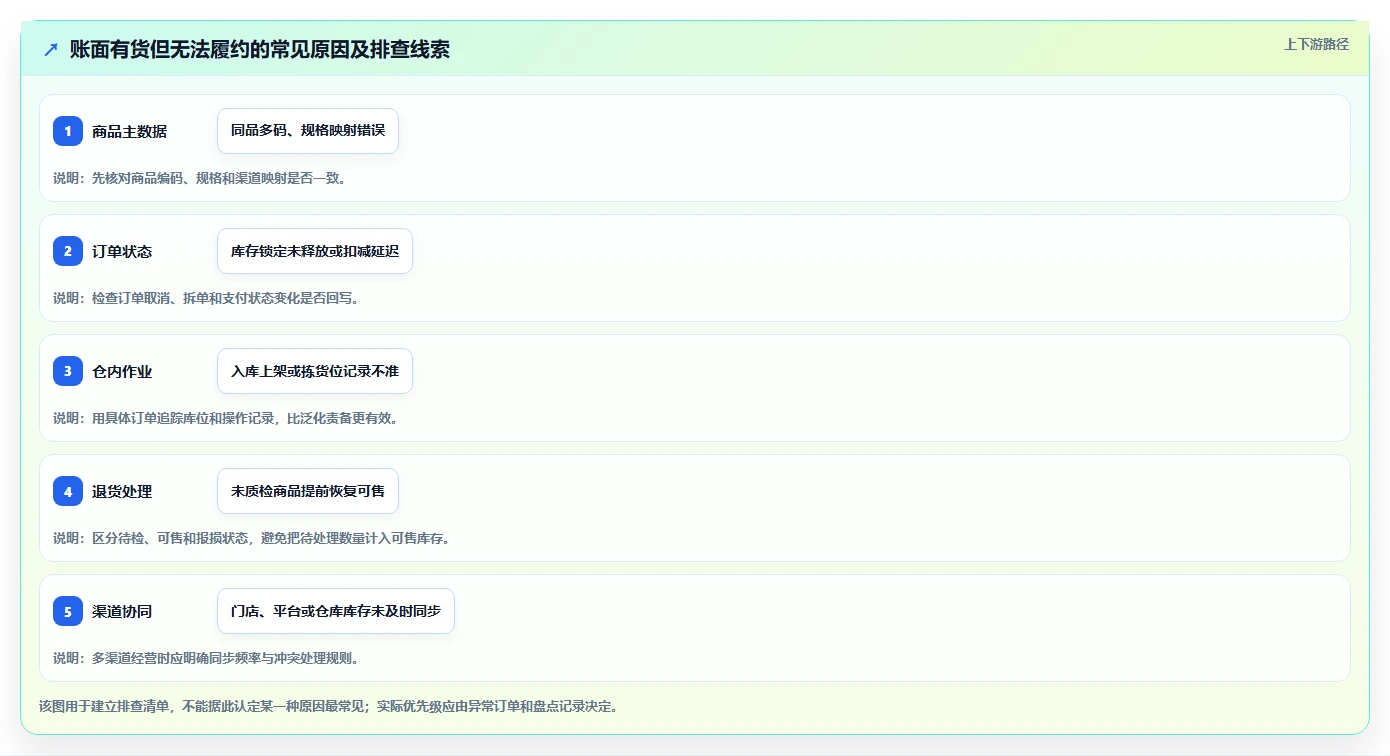Select the number 1 step badge
Screen dimensions: 1390x756
(x=68, y=131)
